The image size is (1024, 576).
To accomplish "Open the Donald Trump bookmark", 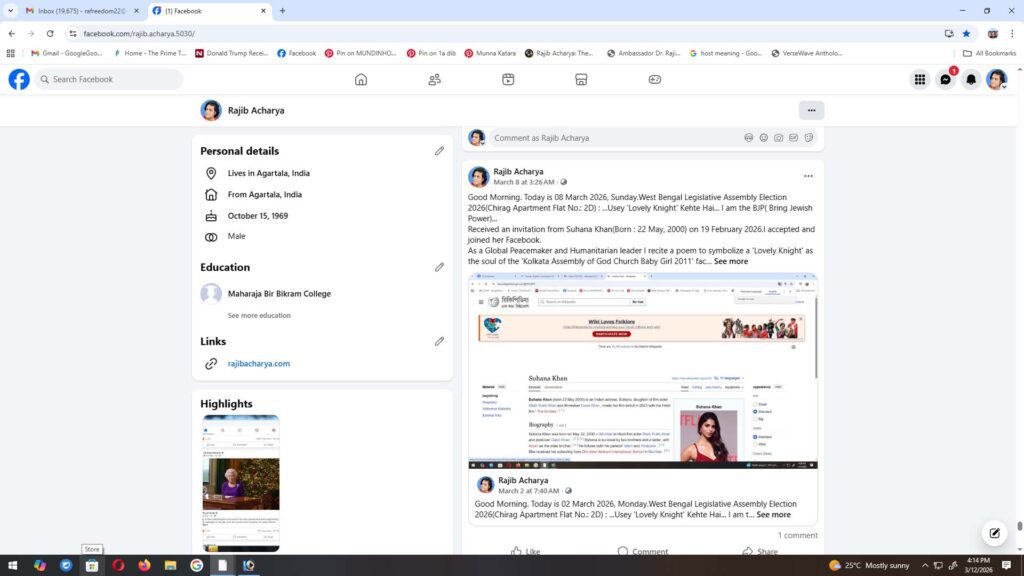I will [230, 53].
